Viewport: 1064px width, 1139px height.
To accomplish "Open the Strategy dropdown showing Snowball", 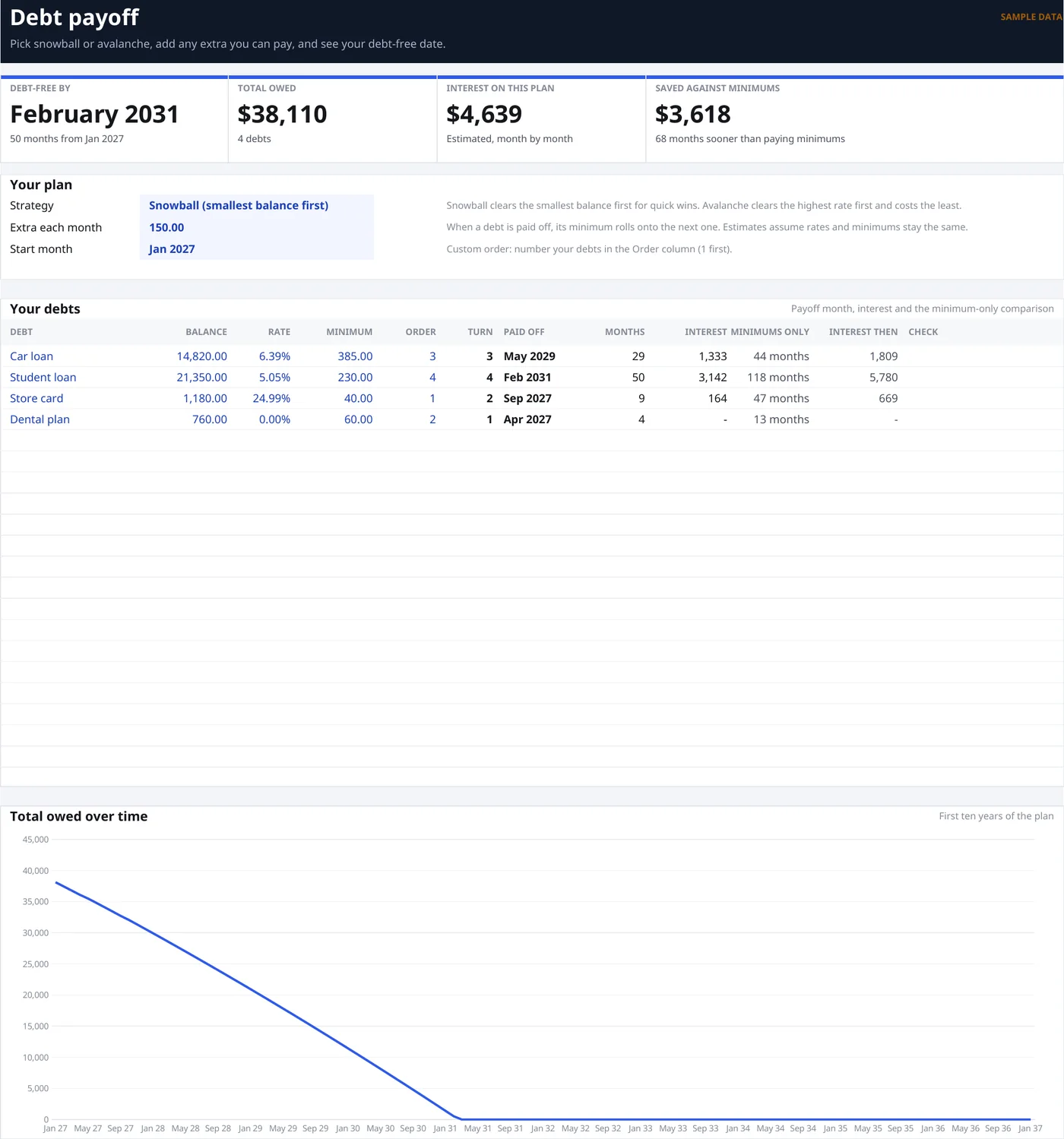I will click(x=257, y=205).
